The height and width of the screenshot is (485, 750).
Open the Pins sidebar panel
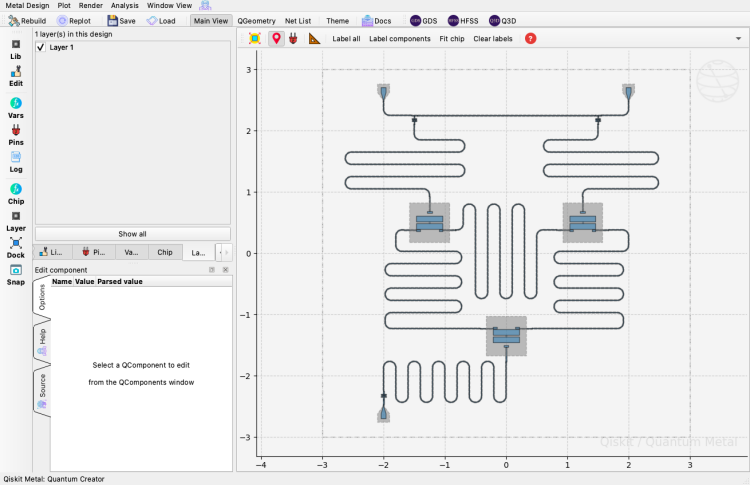tap(16, 135)
